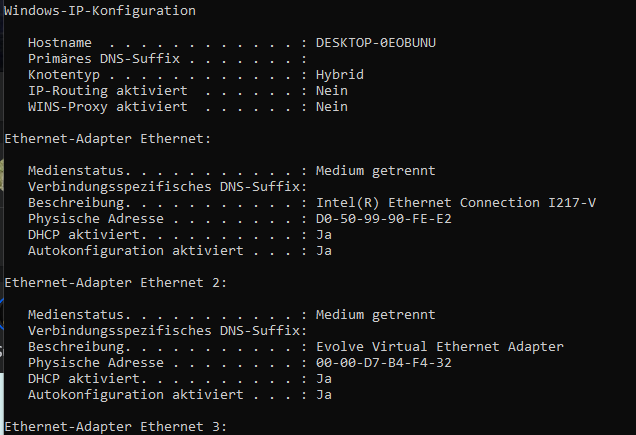Select the Intel(R) Ethernet Connection I217-V description
The height and width of the screenshot is (435, 636).
(455, 203)
